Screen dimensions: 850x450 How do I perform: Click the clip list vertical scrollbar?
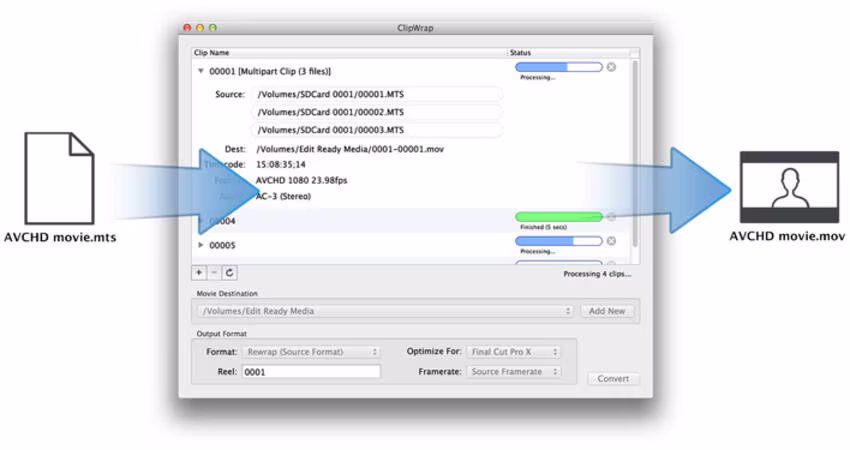point(635,155)
